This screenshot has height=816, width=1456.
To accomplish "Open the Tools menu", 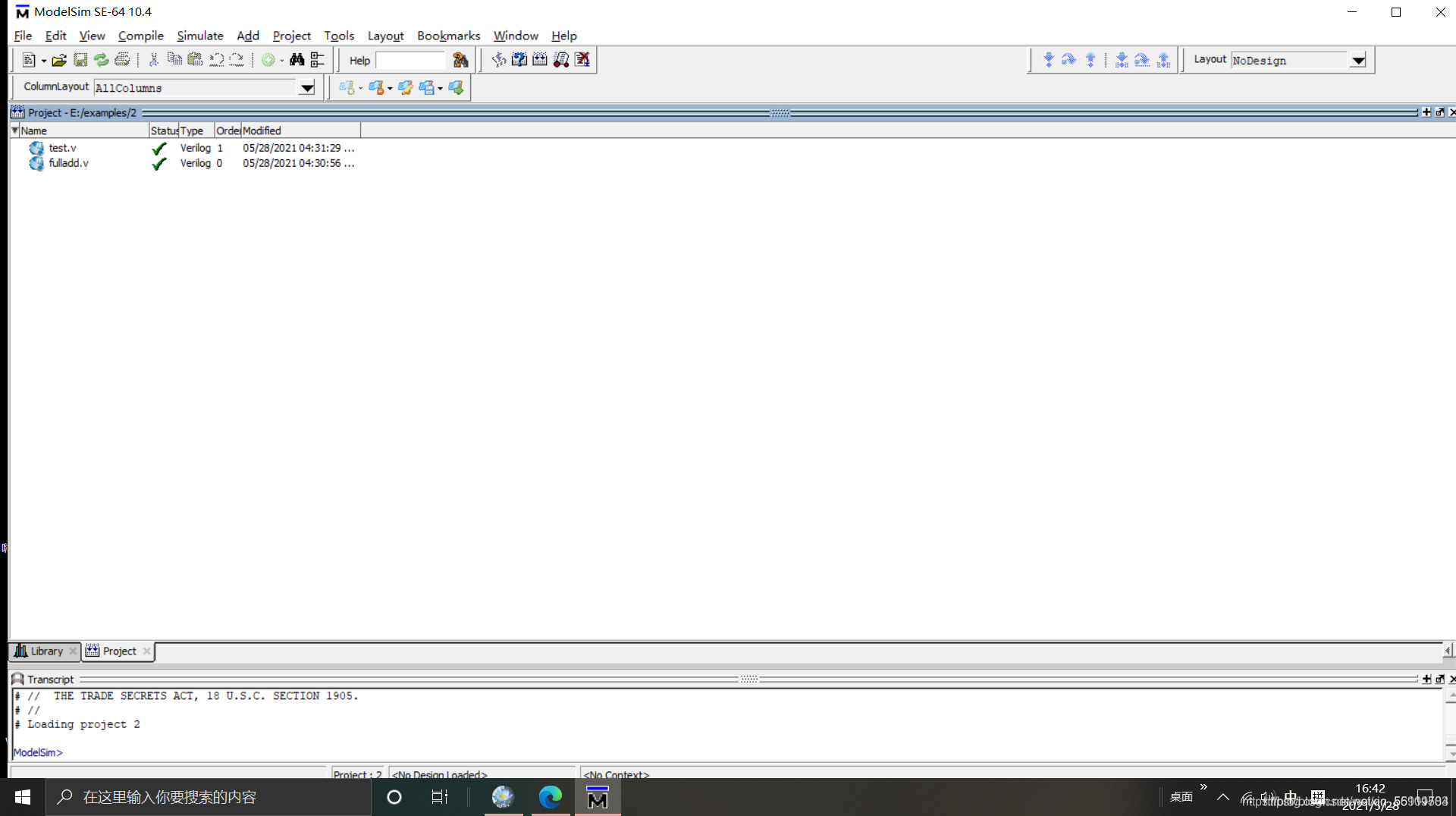I will 339,36.
